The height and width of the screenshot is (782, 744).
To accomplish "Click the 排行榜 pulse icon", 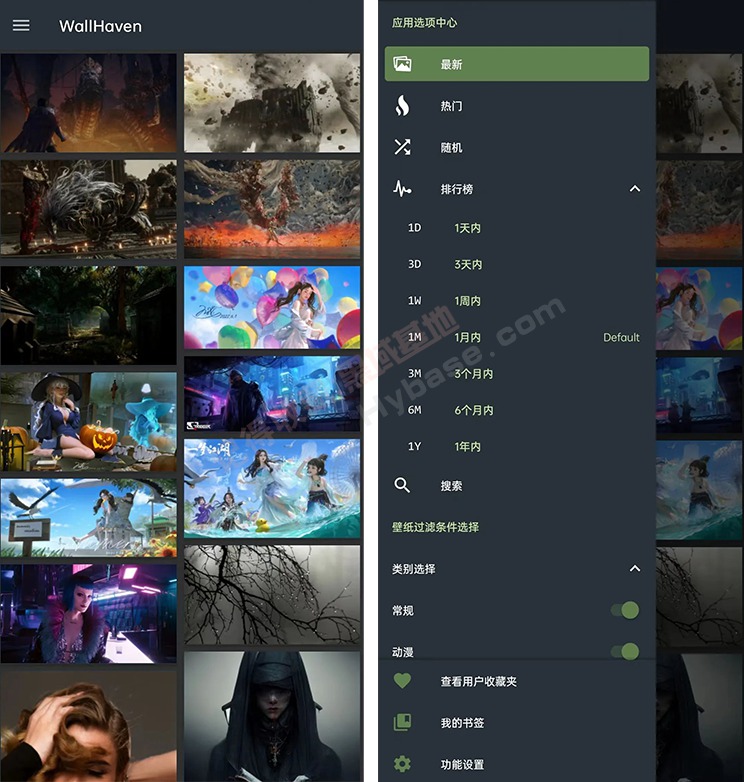I will (x=402, y=189).
